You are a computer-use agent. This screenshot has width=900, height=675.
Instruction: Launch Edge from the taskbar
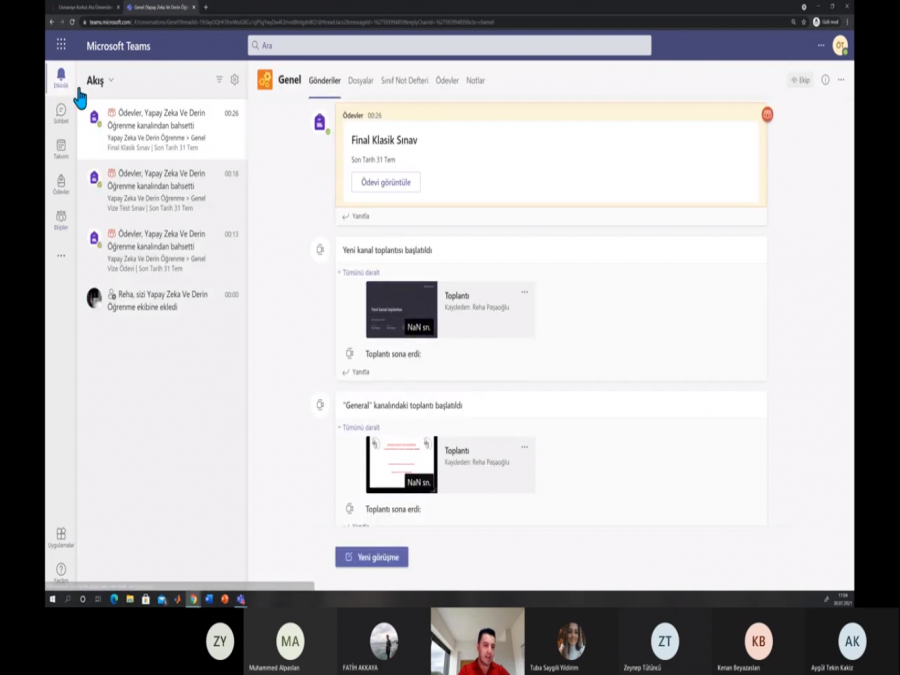pyautogui.click(x=114, y=599)
